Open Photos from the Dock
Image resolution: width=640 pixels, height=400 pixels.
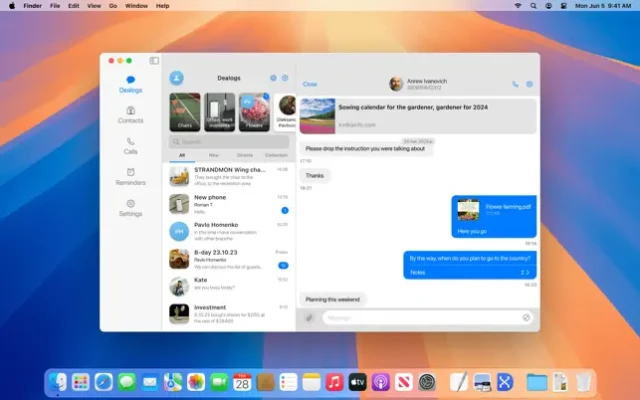click(196, 382)
